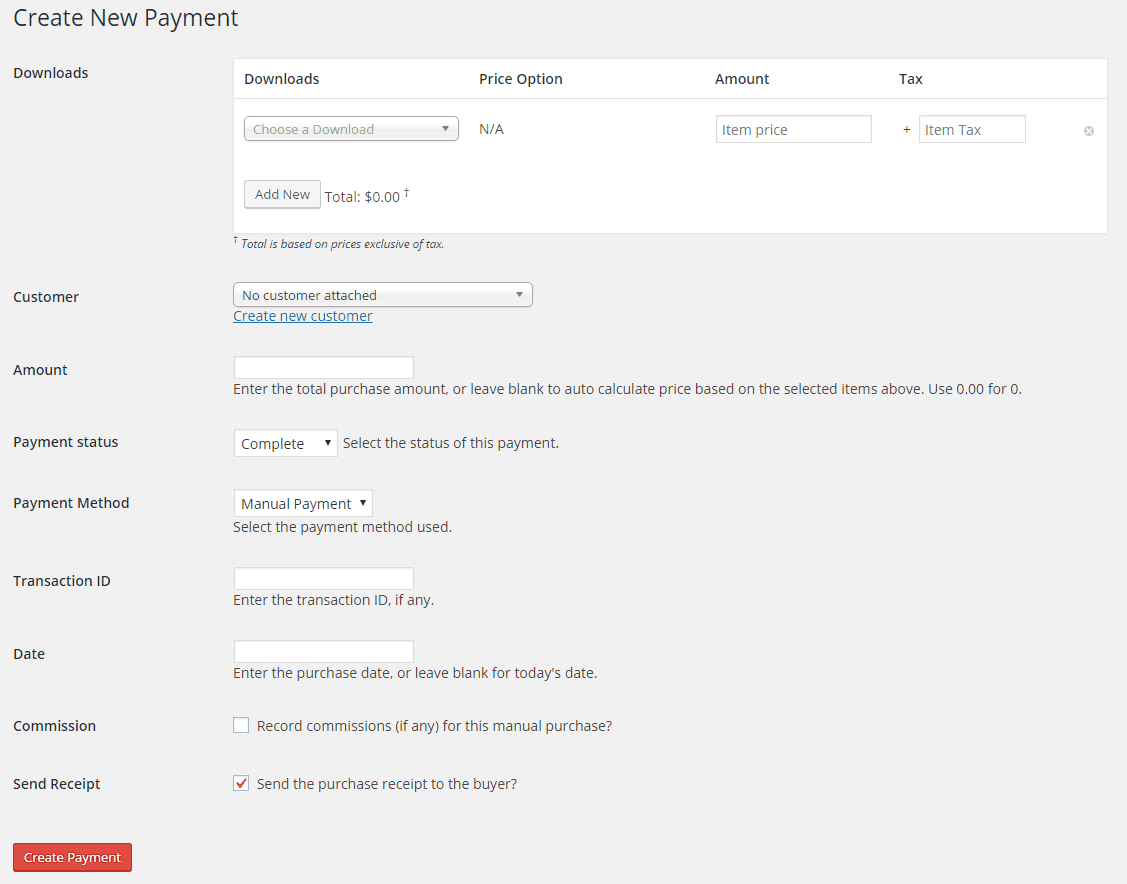Click the Date field label
Image resolution: width=1127 pixels, height=884 pixels.
point(29,654)
